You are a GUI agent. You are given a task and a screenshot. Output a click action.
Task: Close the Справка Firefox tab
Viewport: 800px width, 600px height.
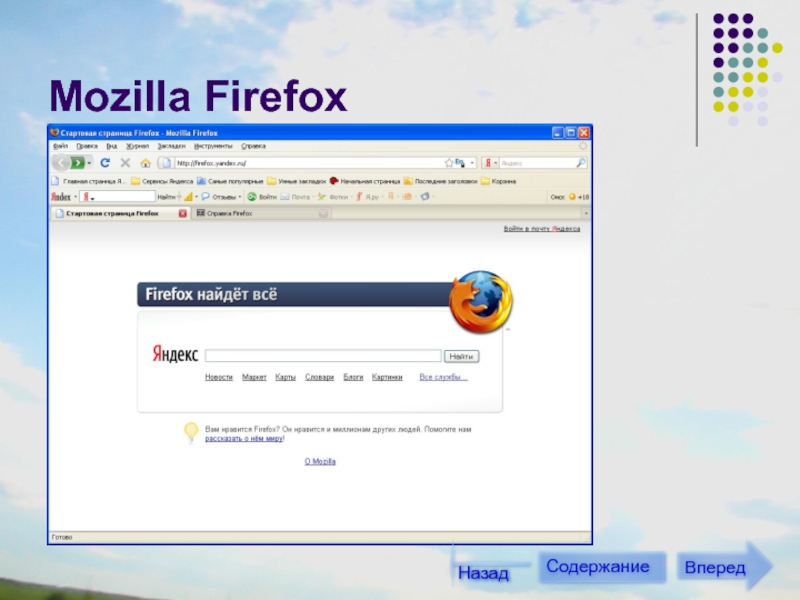(x=323, y=213)
